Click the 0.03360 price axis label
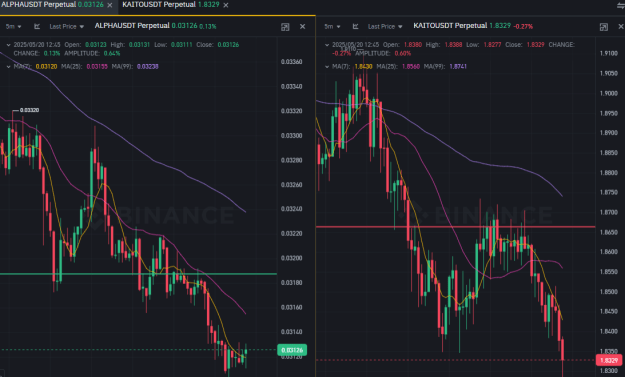The height and width of the screenshot is (377, 625). click(291, 62)
